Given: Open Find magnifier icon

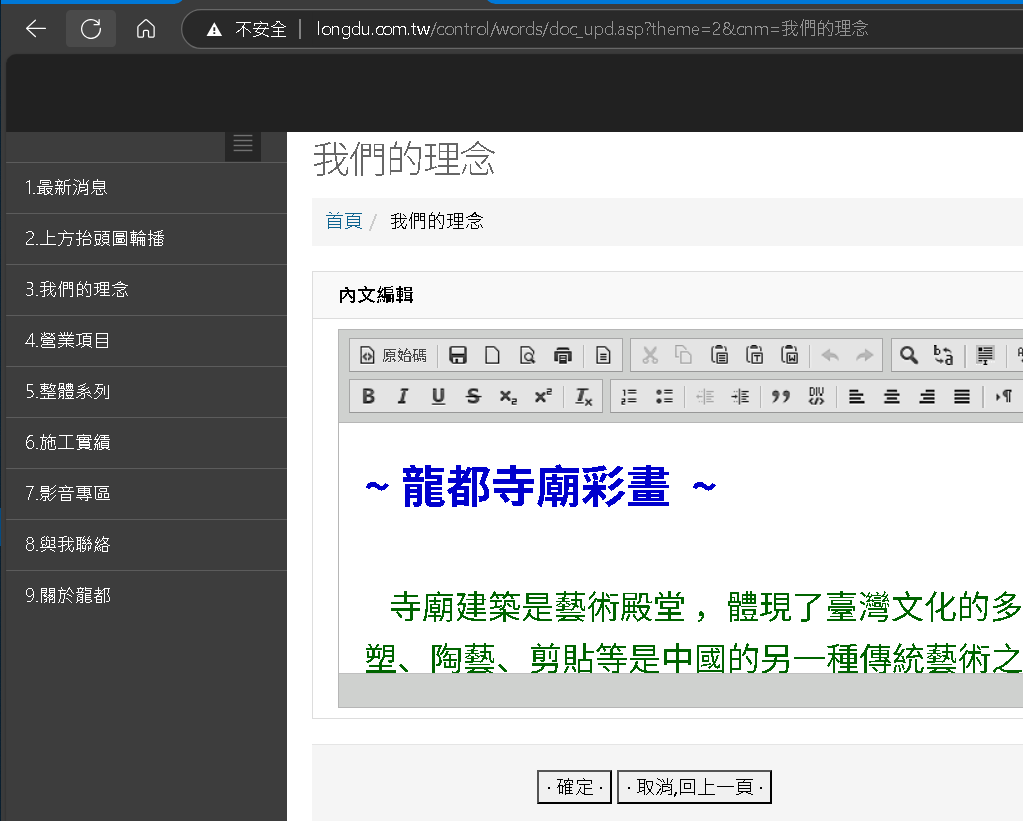Looking at the screenshot, I should [909, 355].
